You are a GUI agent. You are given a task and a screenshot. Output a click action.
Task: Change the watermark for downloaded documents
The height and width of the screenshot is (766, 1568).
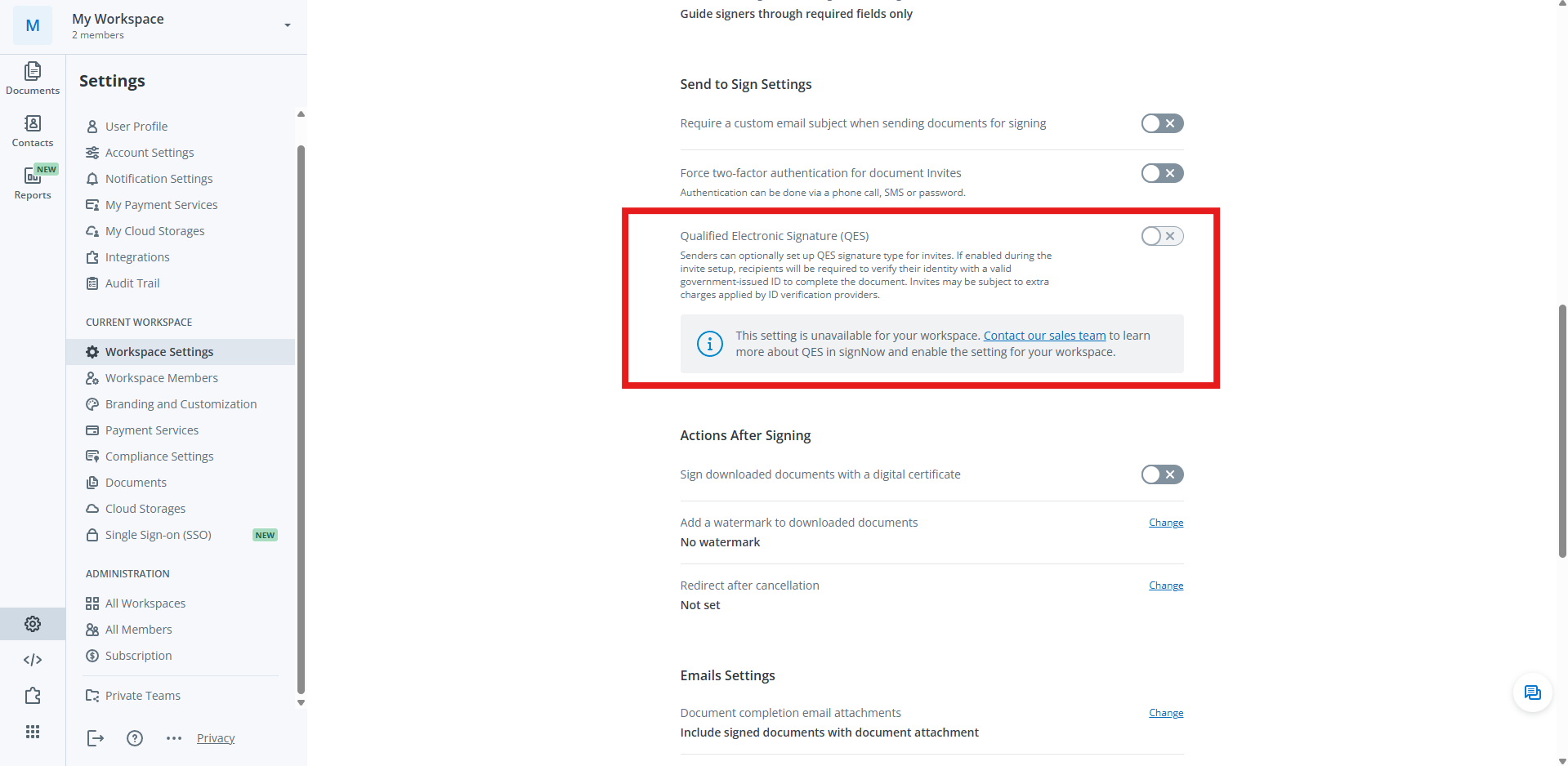tap(1166, 523)
